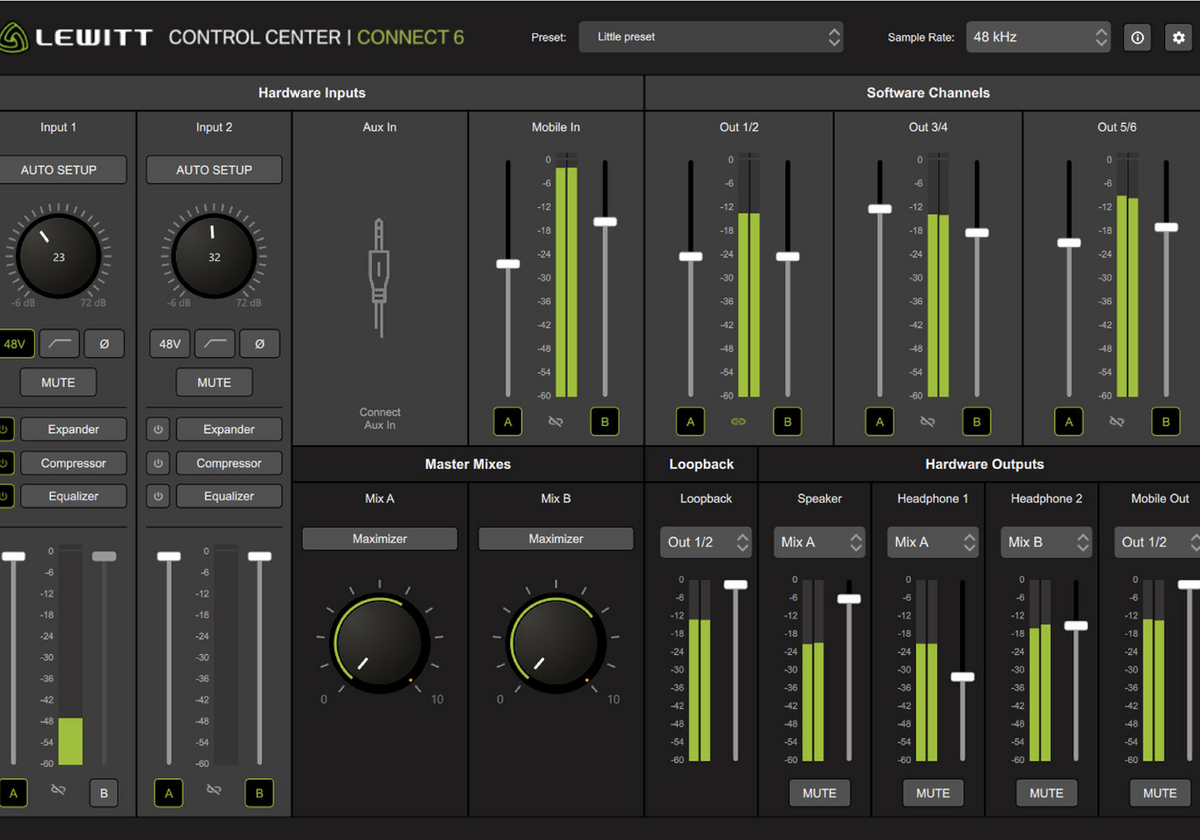This screenshot has width=1200, height=840.
Task: Toggle Out 5/6 channel link icon
Action: 1117,422
